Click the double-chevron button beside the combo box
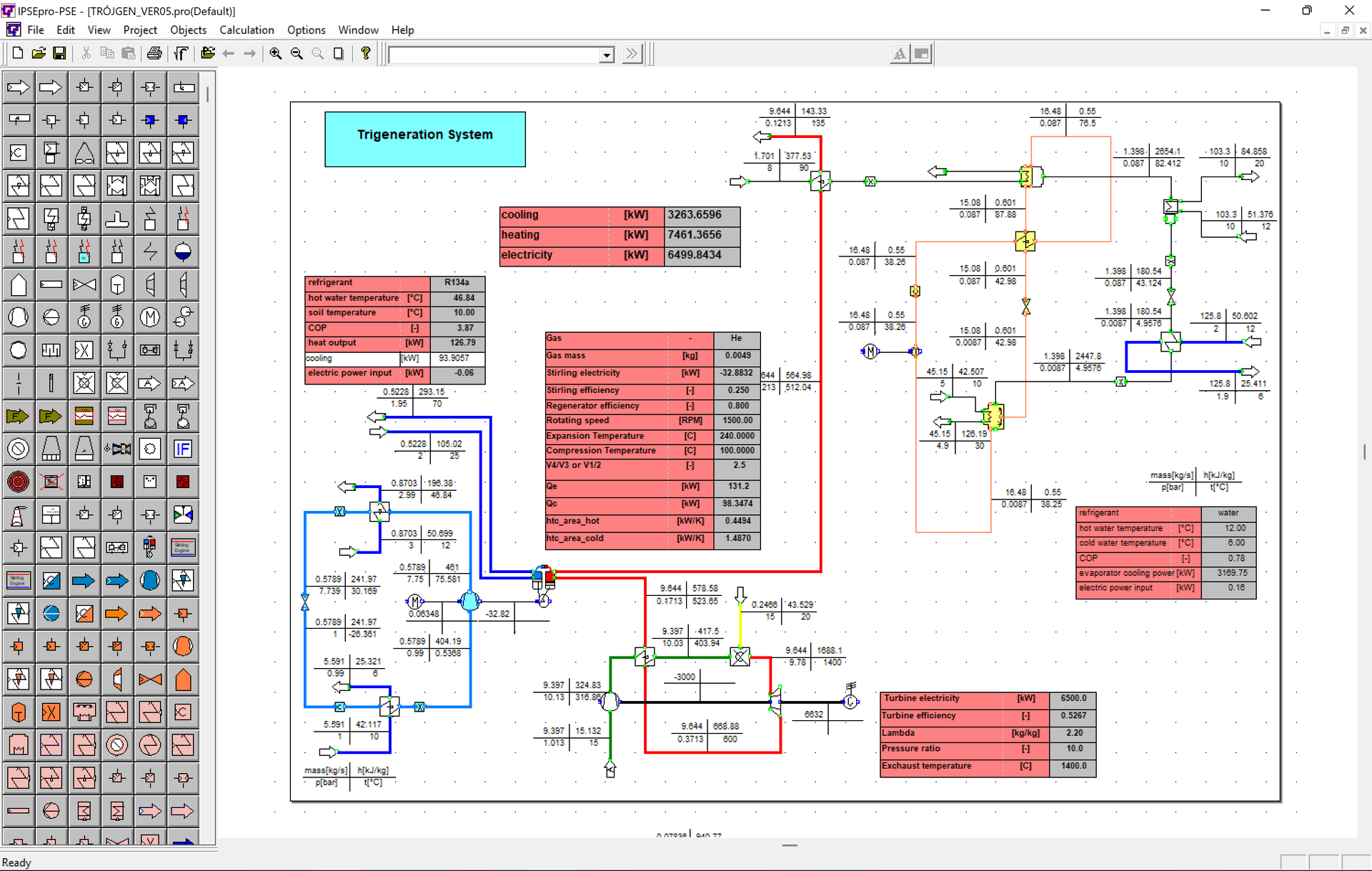 tap(632, 54)
